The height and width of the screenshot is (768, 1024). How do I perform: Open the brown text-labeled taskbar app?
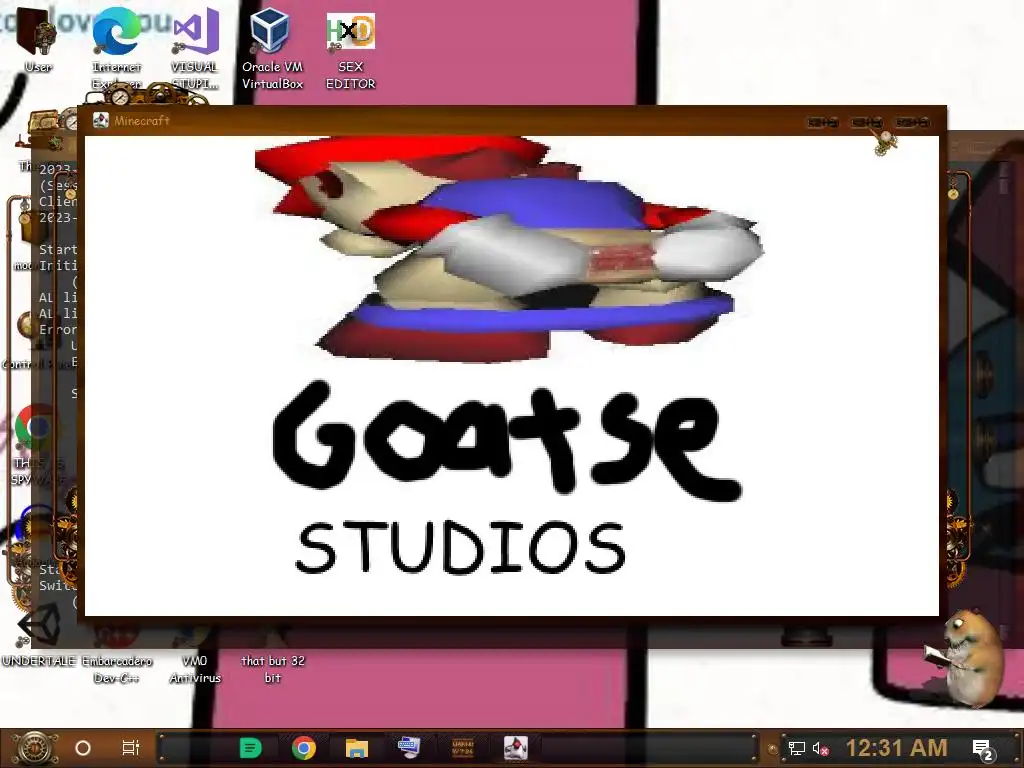462,748
